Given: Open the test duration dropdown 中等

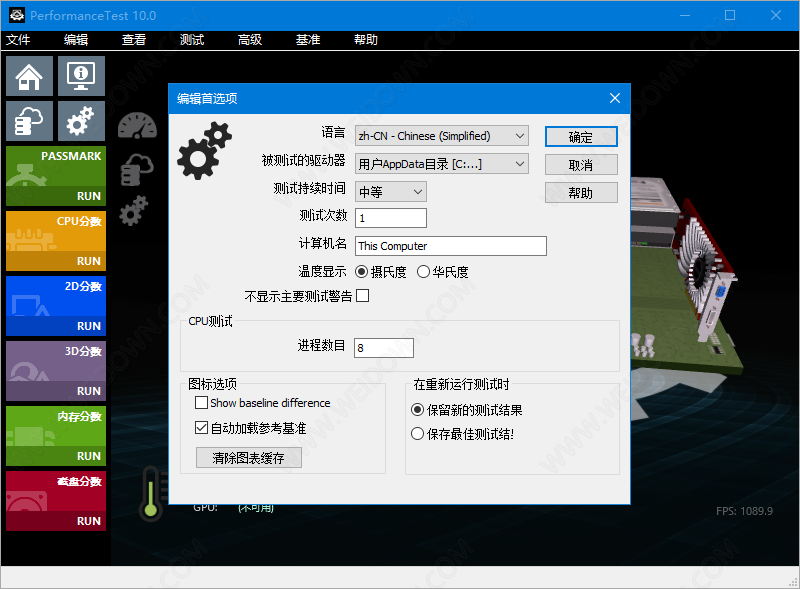Looking at the screenshot, I should coord(390,191).
